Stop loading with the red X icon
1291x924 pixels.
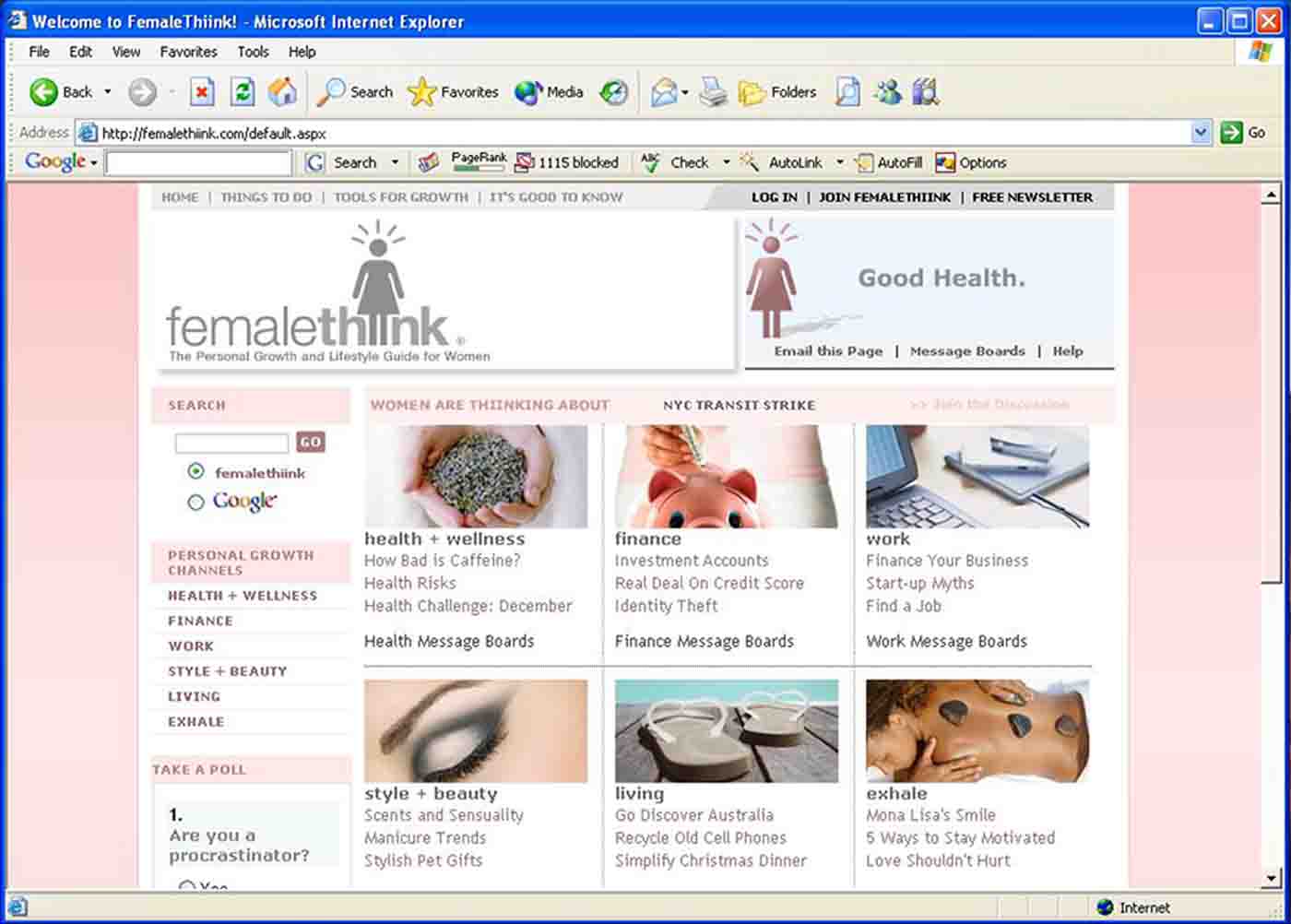tap(202, 91)
